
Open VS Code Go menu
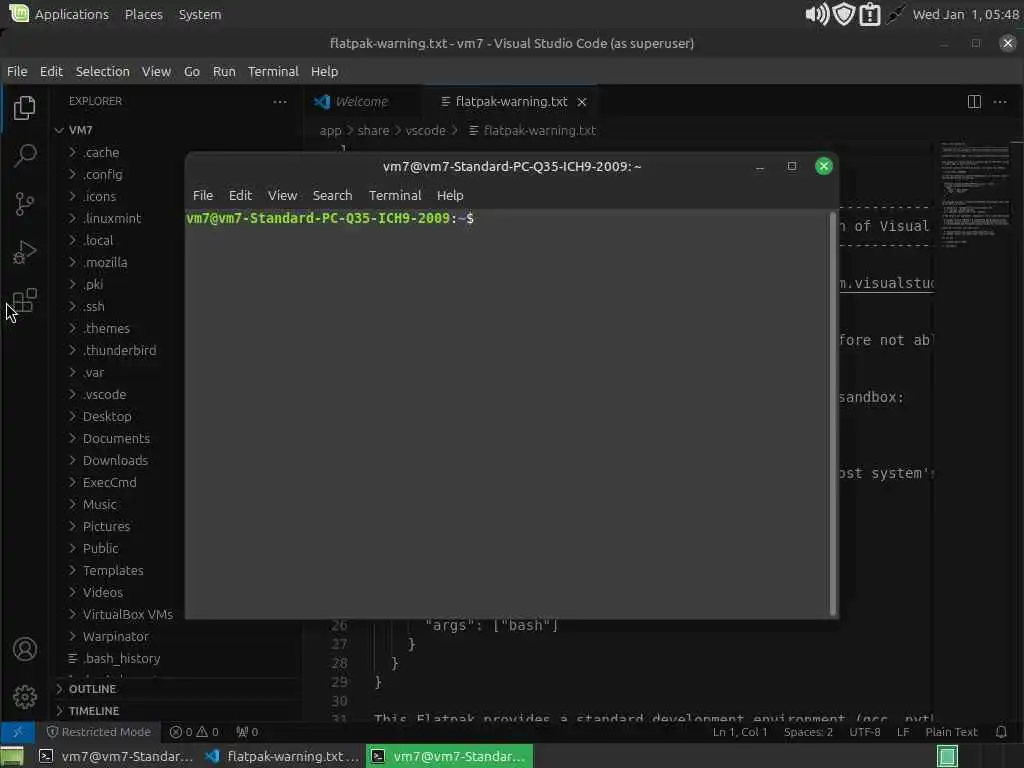[x=191, y=71]
